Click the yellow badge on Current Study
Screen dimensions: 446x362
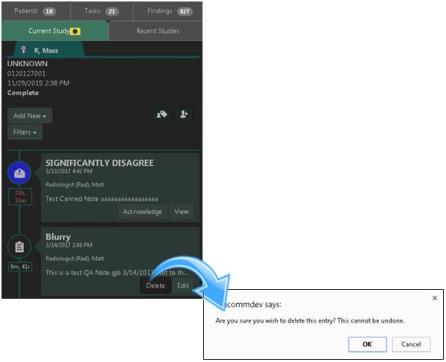click(x=76, y=31)
